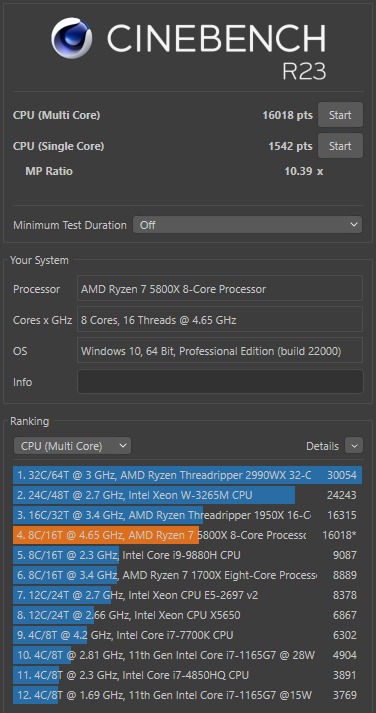
Task: Select the Xeon X5650 ranking row
Action: (187, 615)
